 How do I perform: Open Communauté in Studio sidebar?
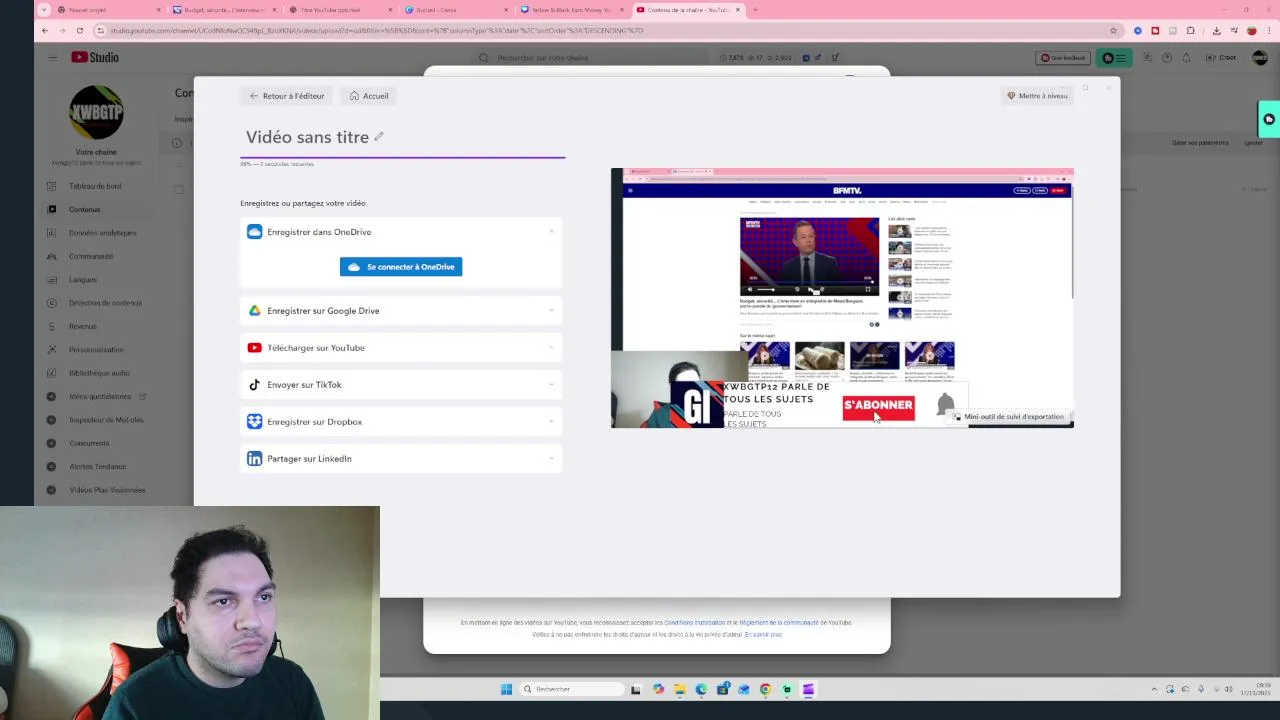click(91, 256)
